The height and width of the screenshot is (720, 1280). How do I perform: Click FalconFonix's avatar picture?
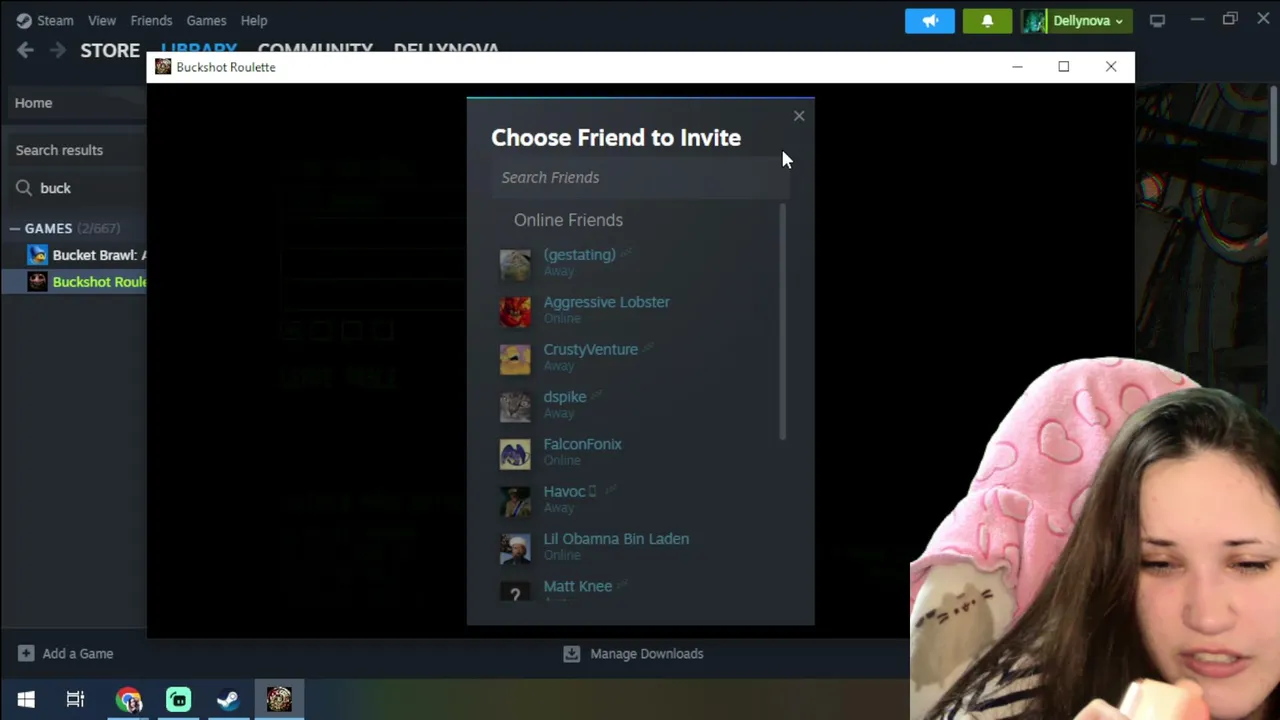pos(515,452)
